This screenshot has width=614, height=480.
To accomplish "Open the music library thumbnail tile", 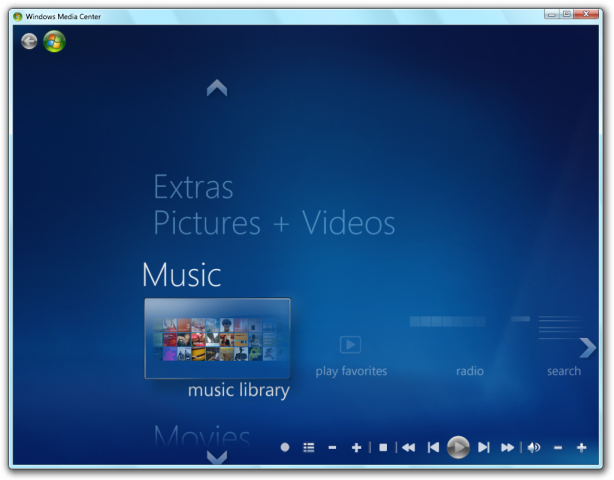I will click(217, 338).
